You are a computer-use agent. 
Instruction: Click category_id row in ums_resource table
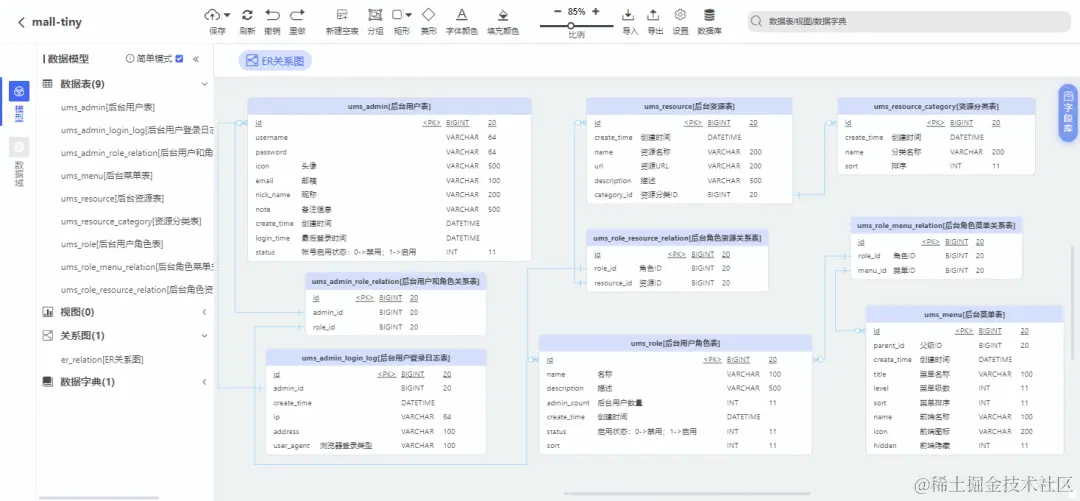point(689,195)
